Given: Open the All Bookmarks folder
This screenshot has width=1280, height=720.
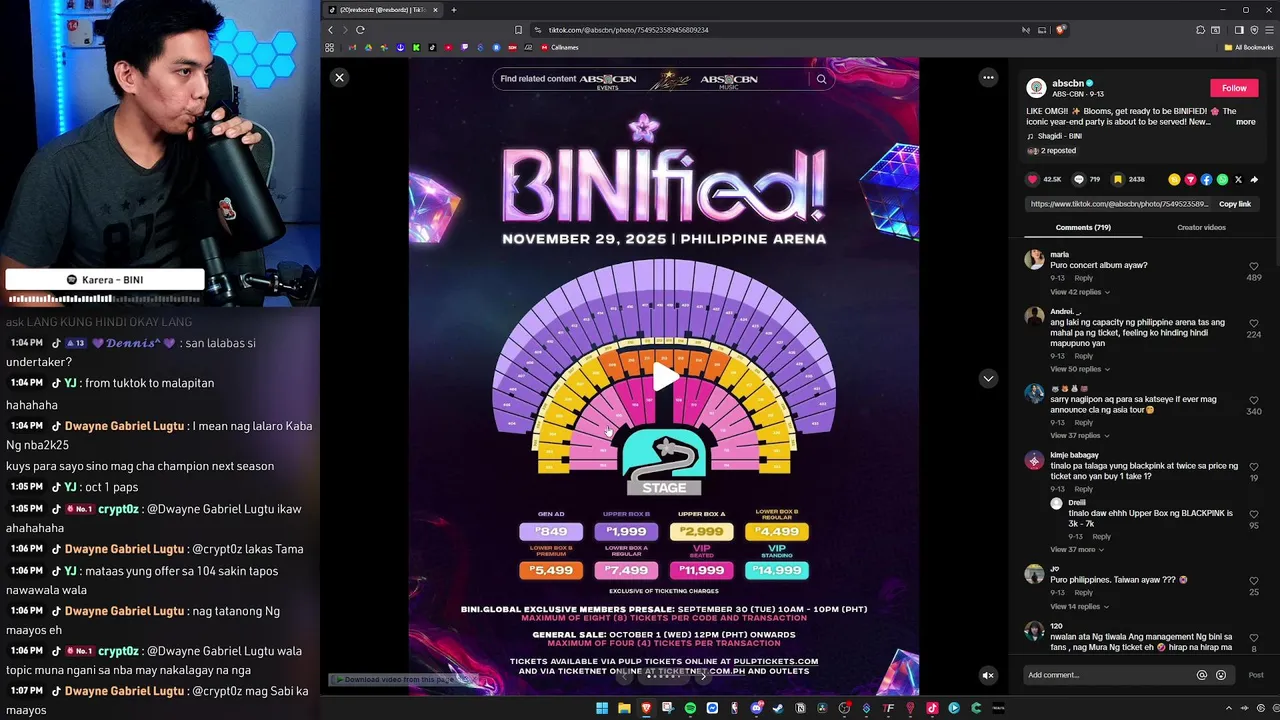Looking at the screenshot, I should click(x=1249, y=47).
